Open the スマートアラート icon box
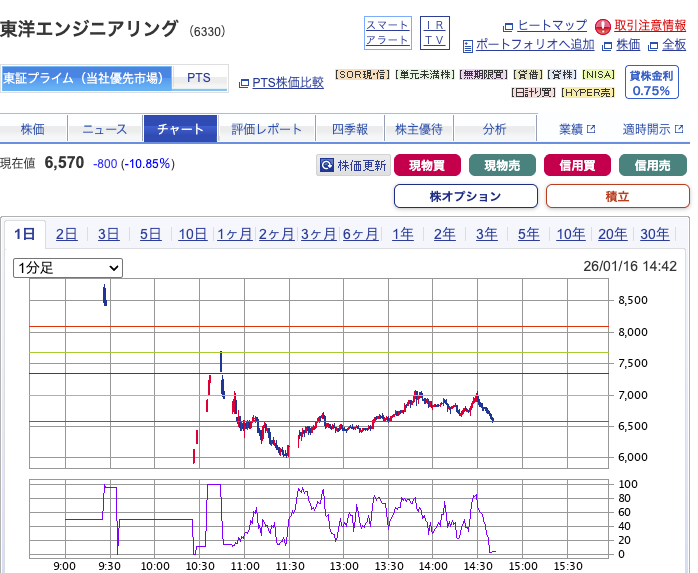 click(x=387, y=32)
